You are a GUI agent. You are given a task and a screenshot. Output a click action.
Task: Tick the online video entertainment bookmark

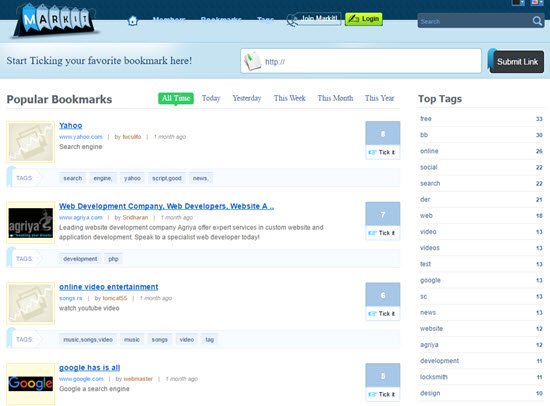point(382,313)
